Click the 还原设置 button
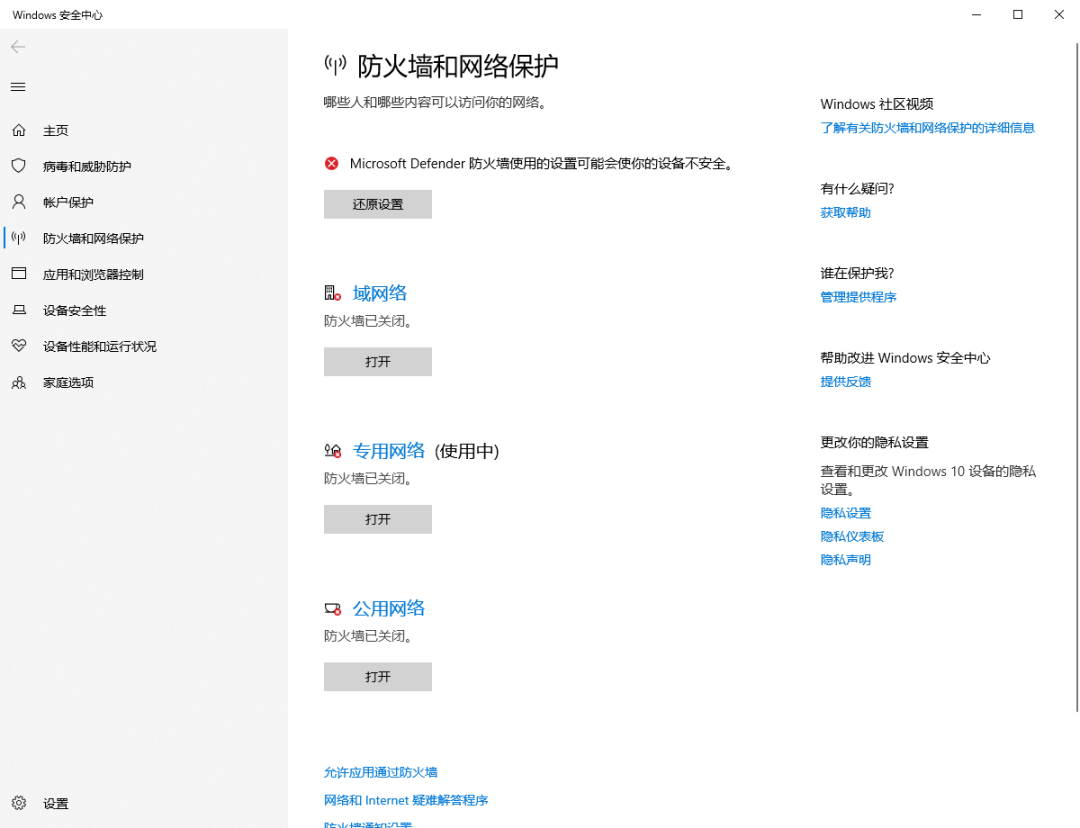 377,205
